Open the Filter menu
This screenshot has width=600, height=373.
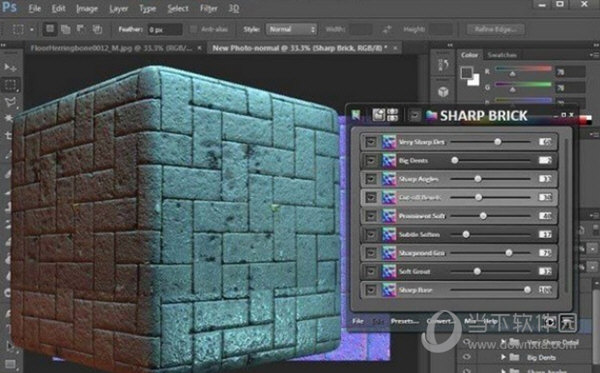click(209, 8)
